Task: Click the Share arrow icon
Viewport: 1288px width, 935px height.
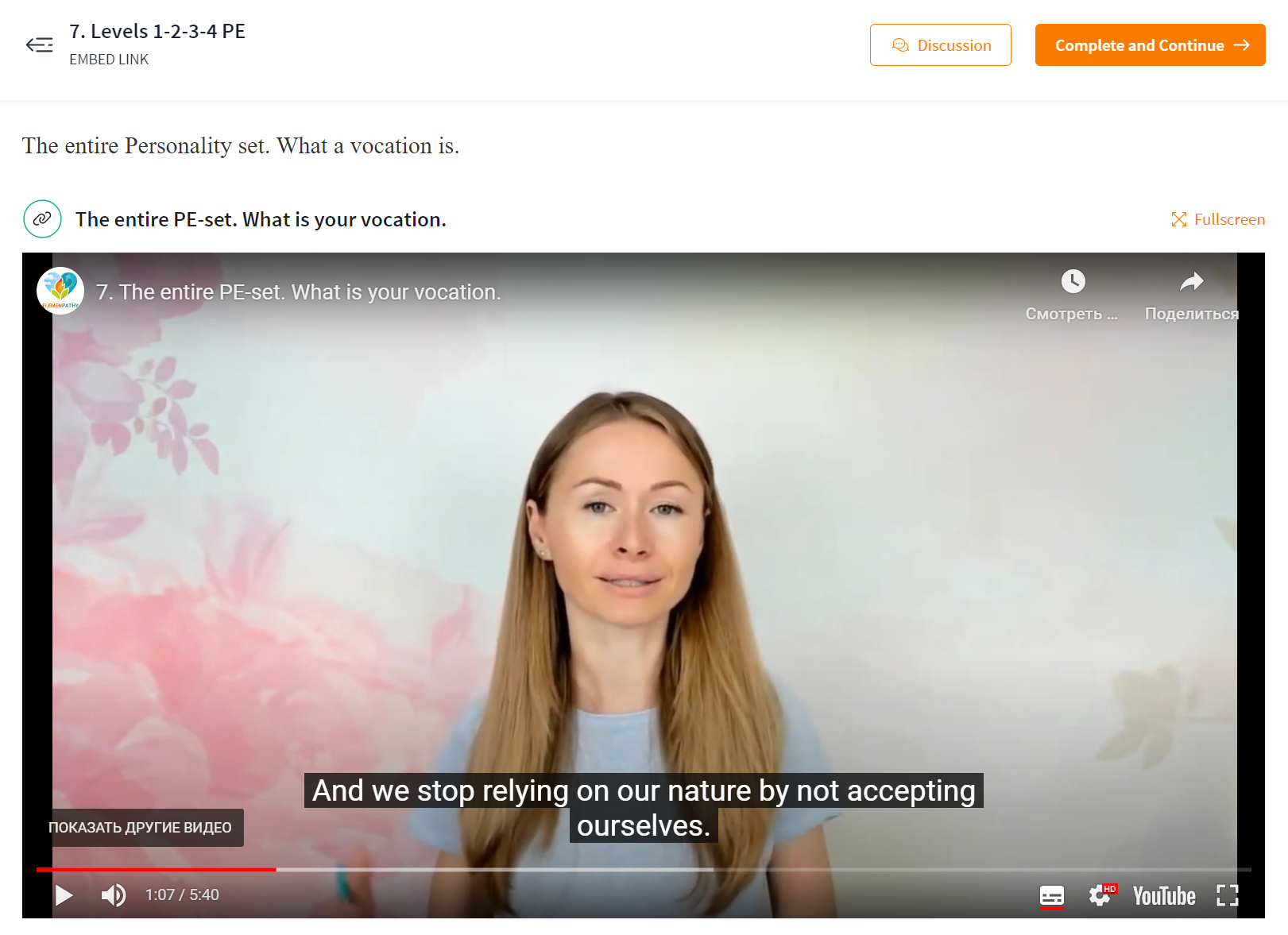Action: click(x=1191, y=281)
